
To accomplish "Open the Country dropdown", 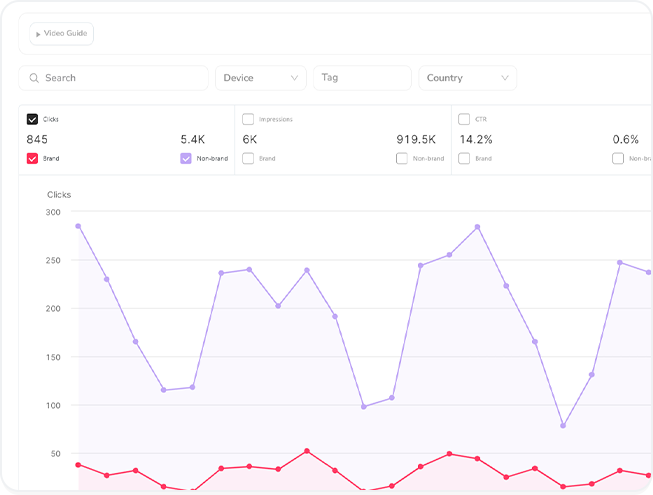I will 466,78.
